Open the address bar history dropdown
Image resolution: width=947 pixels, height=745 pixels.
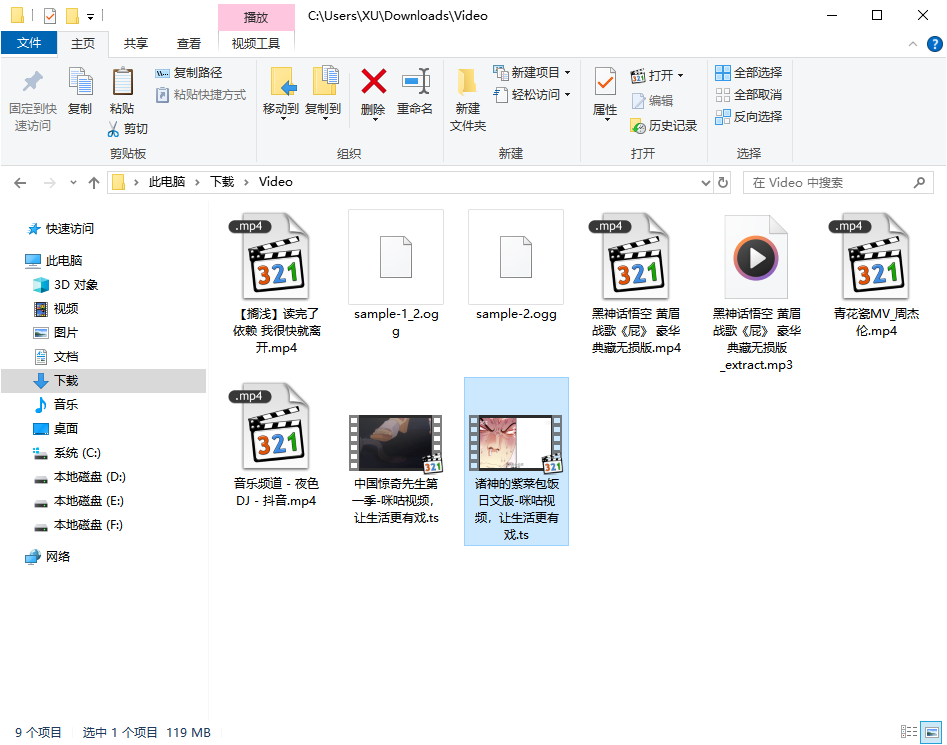pyautogui.click(x=706, y=182)
